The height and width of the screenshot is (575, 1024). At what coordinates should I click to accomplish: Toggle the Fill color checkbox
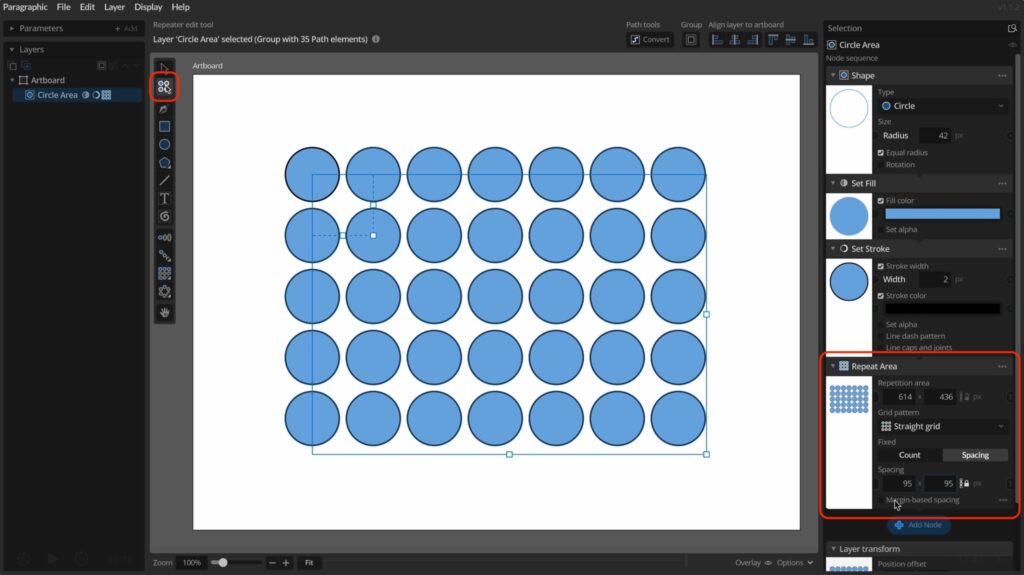coord(880,201)
